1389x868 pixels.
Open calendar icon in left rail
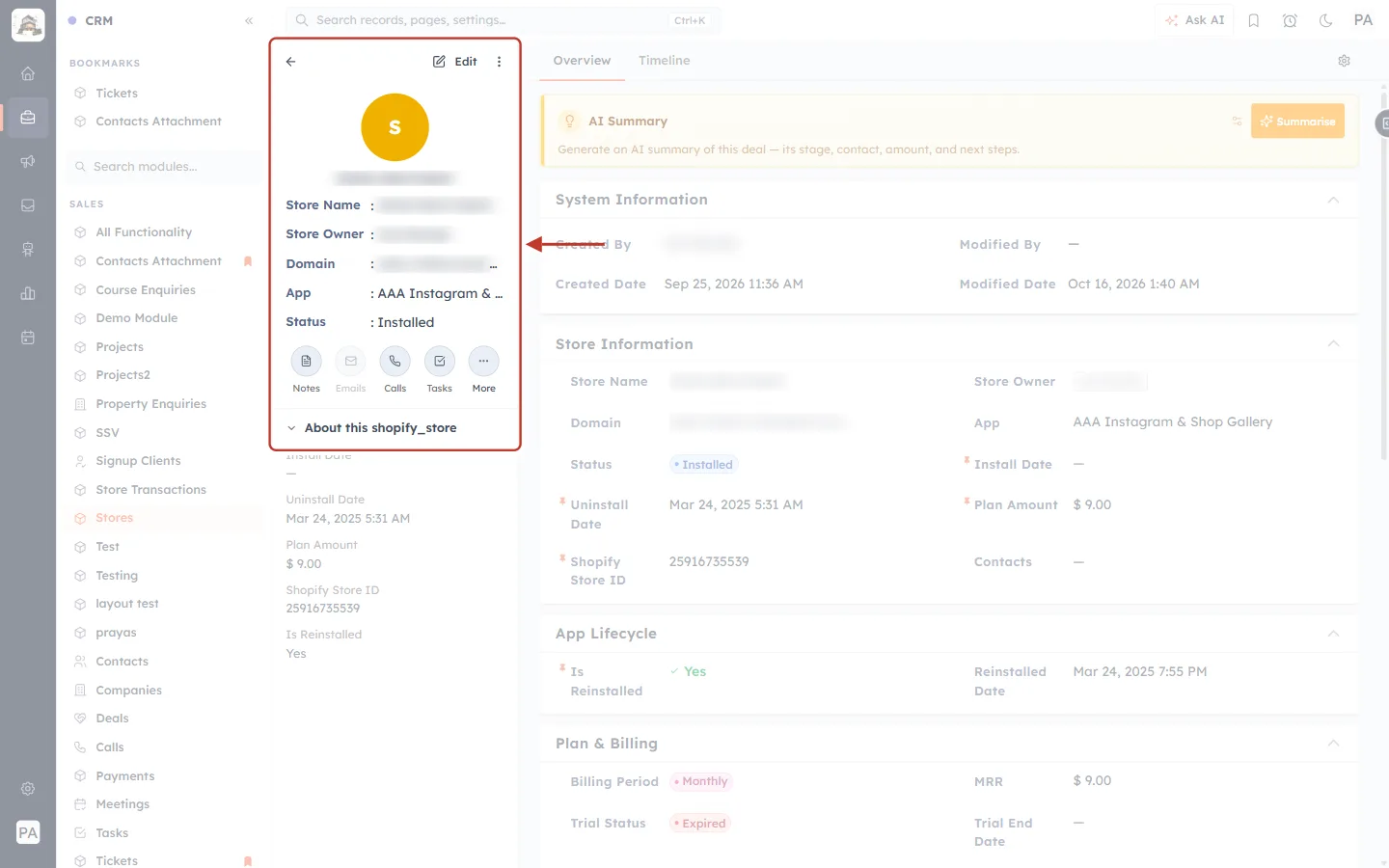(28, 338)
